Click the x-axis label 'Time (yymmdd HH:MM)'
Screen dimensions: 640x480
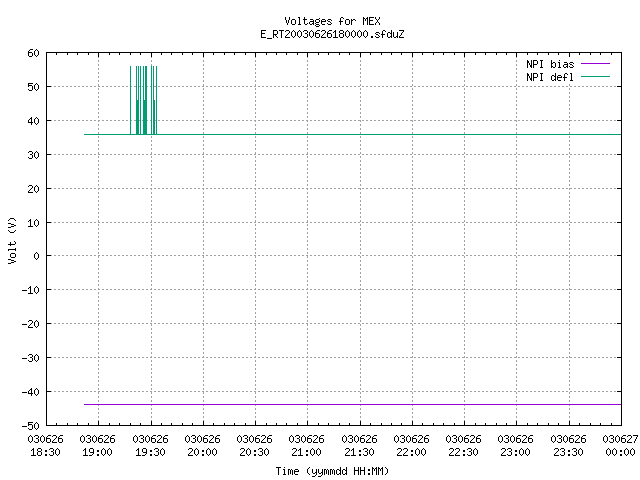(x=332, y=471)
